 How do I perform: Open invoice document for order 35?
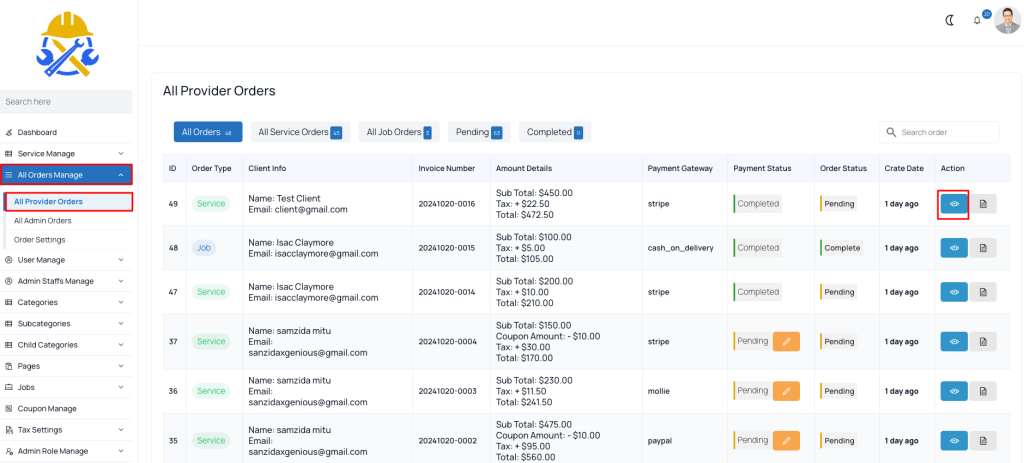(x=983, y=441)
